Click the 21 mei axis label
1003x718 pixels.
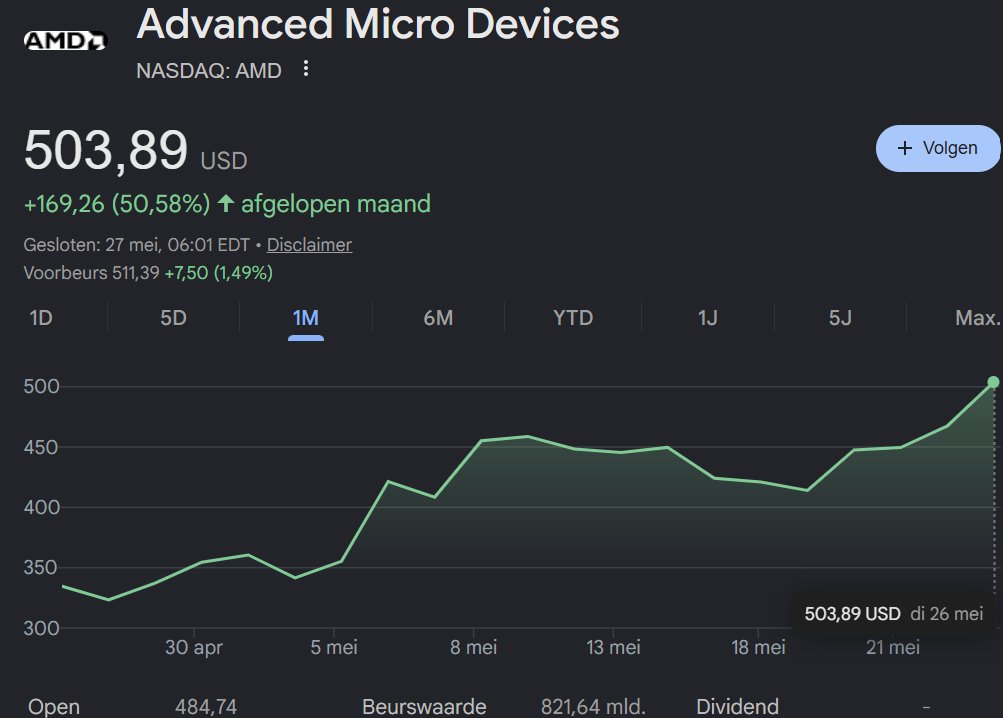[x=893, y=647]
